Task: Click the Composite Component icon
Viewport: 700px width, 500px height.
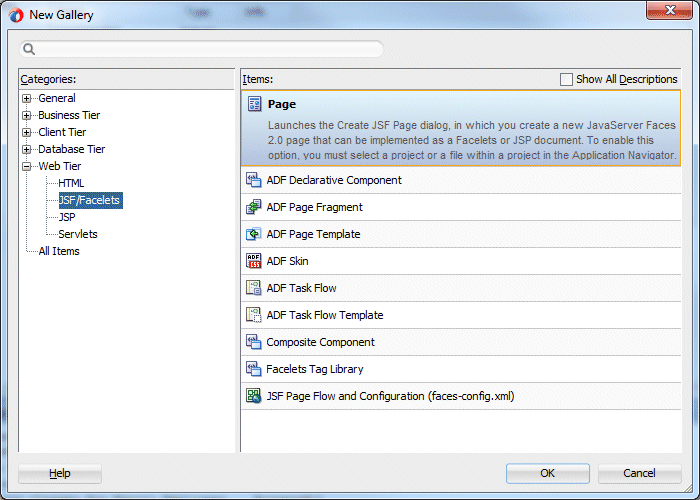Action: (254, 342)
